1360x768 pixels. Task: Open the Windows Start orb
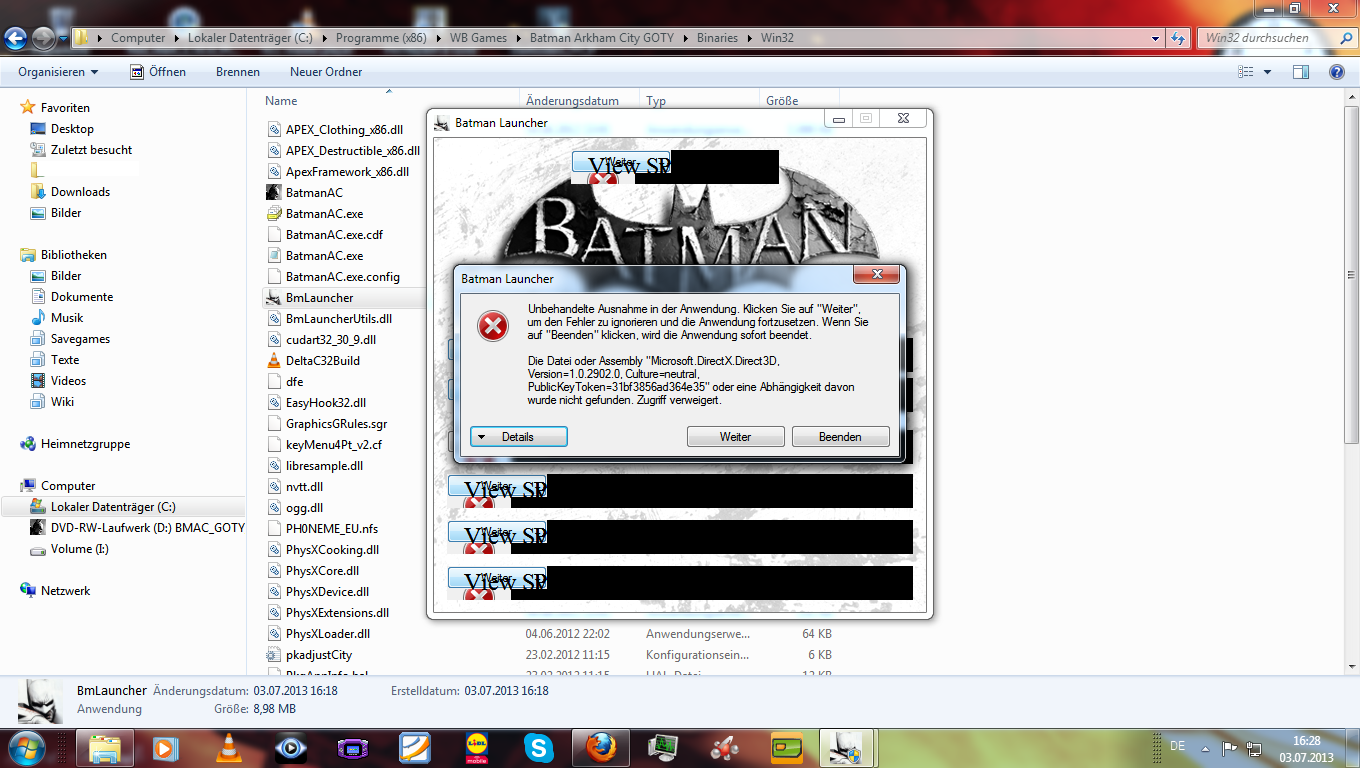26,746
